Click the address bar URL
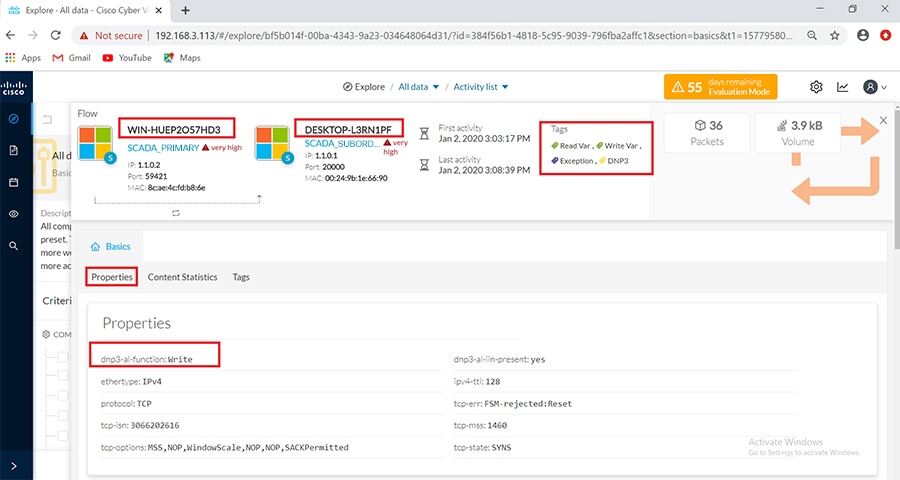Screen dimensions: 900x480 pos(474,36)
